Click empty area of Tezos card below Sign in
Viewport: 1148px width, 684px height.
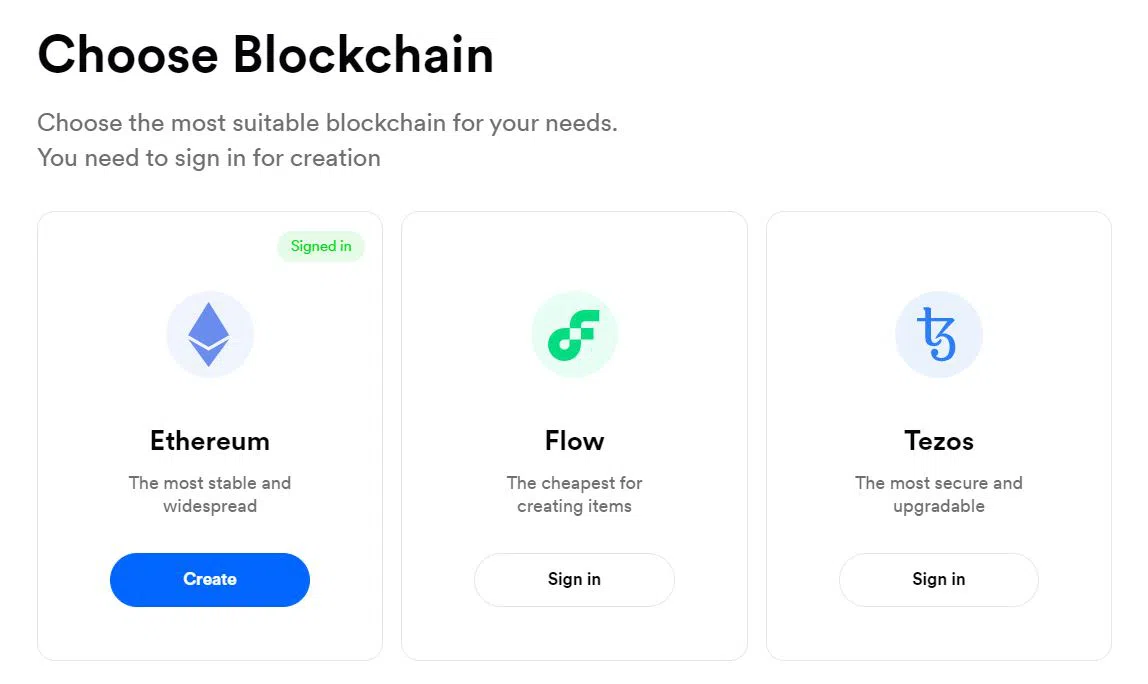click(939, 633)
